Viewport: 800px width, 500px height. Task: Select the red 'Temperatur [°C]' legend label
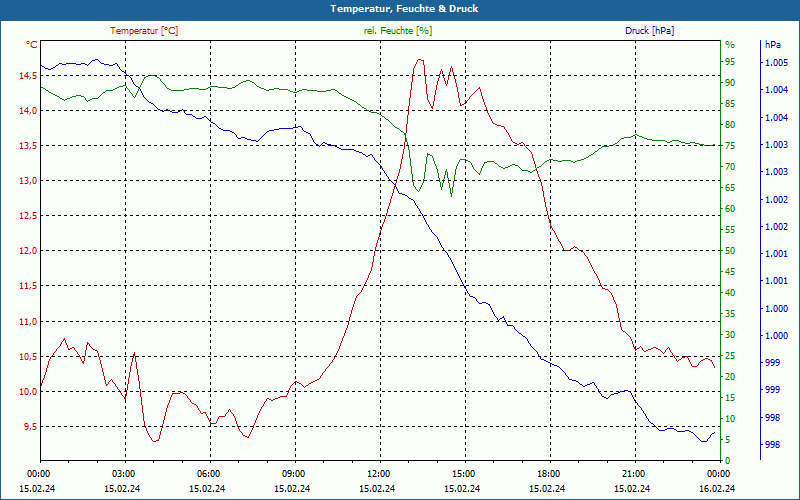144,31
